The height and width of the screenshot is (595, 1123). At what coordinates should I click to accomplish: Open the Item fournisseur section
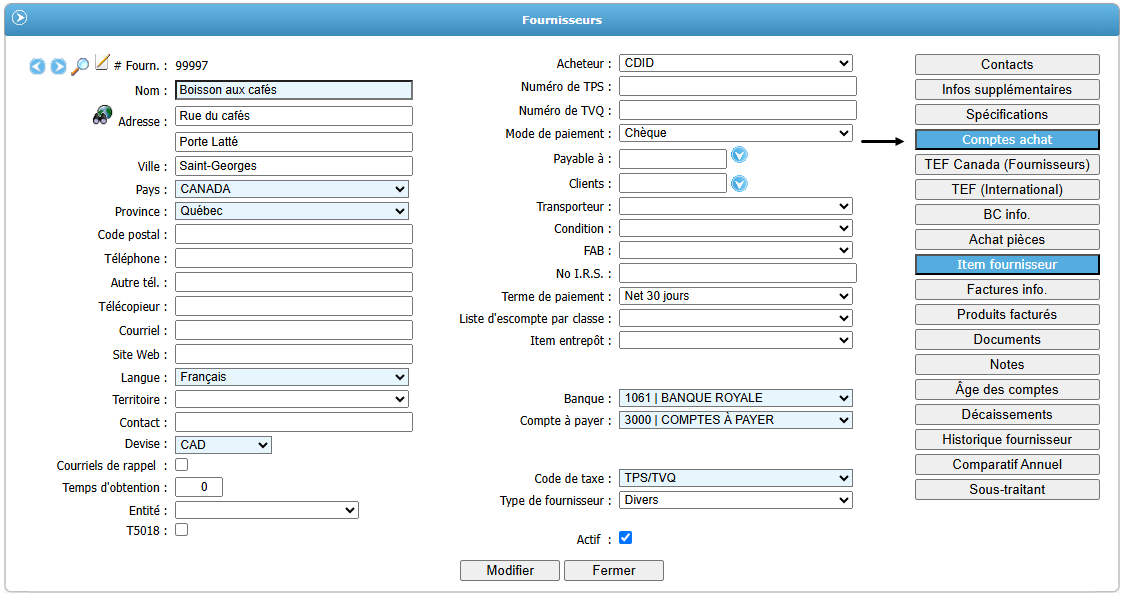click(x=1007, y=265)
